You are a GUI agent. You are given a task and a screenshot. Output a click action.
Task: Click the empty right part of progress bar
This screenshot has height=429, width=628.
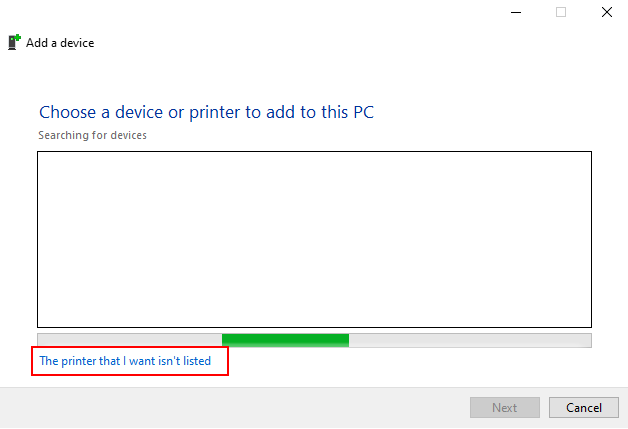point(470,340)
